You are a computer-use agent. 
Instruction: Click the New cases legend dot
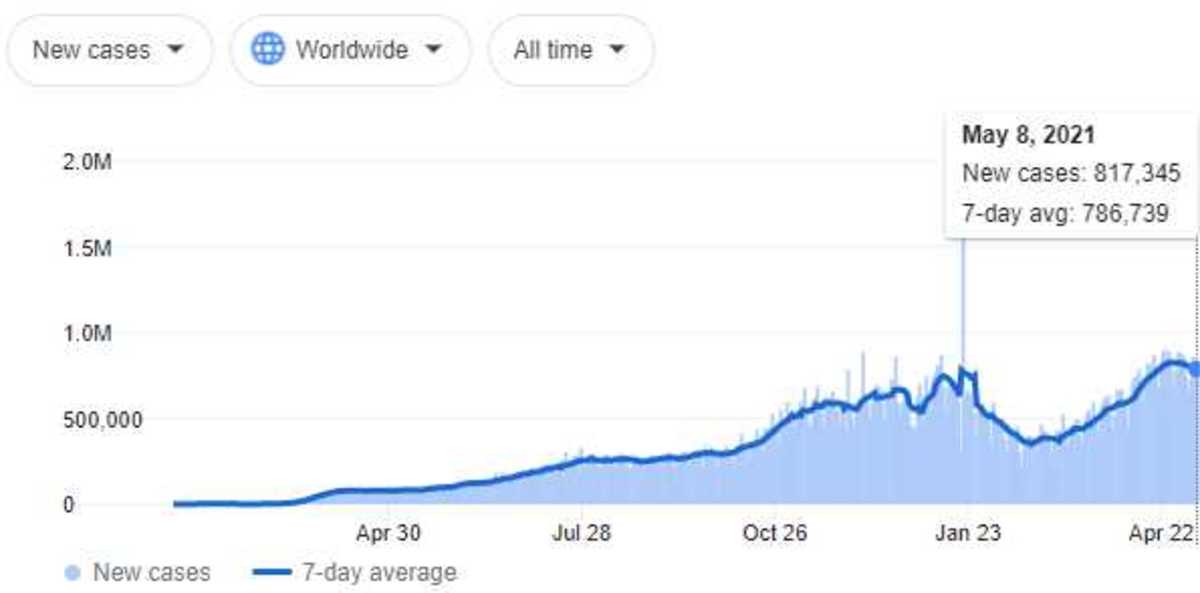tap(72, 573)
